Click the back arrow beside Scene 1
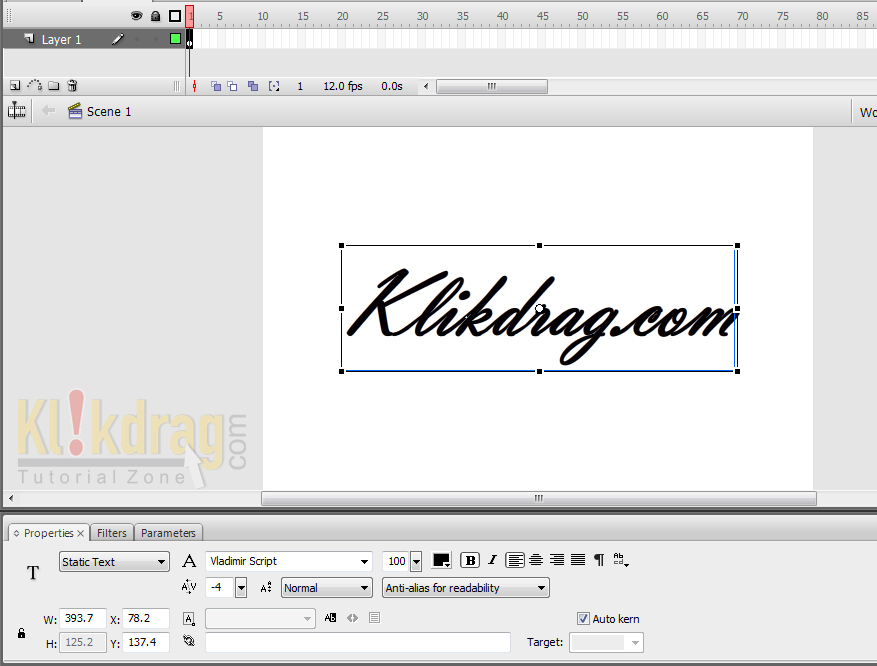The width and height of the screenshot is (877, 666). [x=49, y=111]
